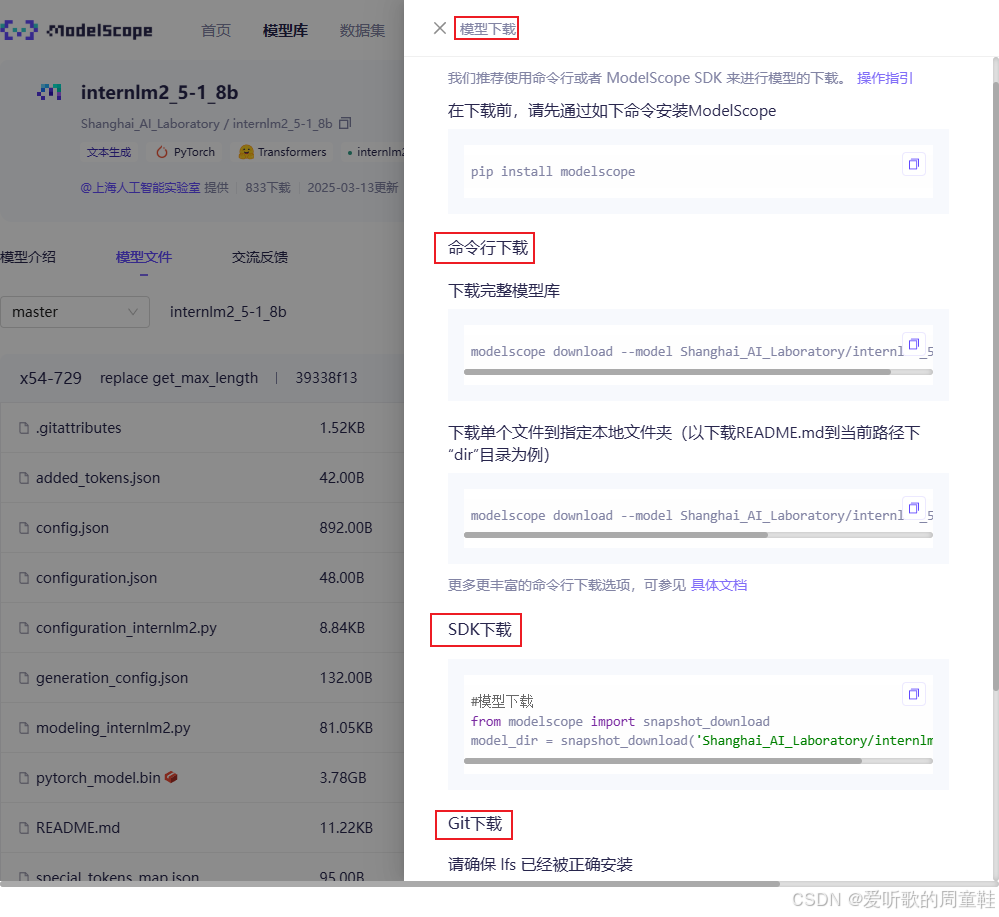Open the generation_config.json file
The width and height of the screenshot is (999, 917).
pos(112,678)
